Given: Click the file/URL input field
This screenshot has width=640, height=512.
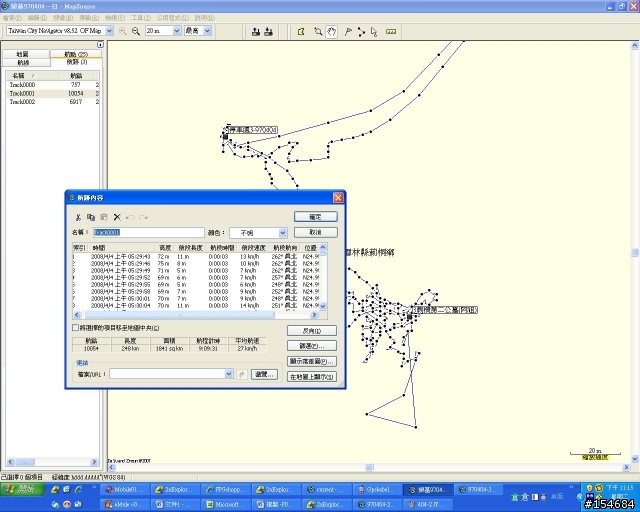Looking at the screenshot, I should point(167,374).
